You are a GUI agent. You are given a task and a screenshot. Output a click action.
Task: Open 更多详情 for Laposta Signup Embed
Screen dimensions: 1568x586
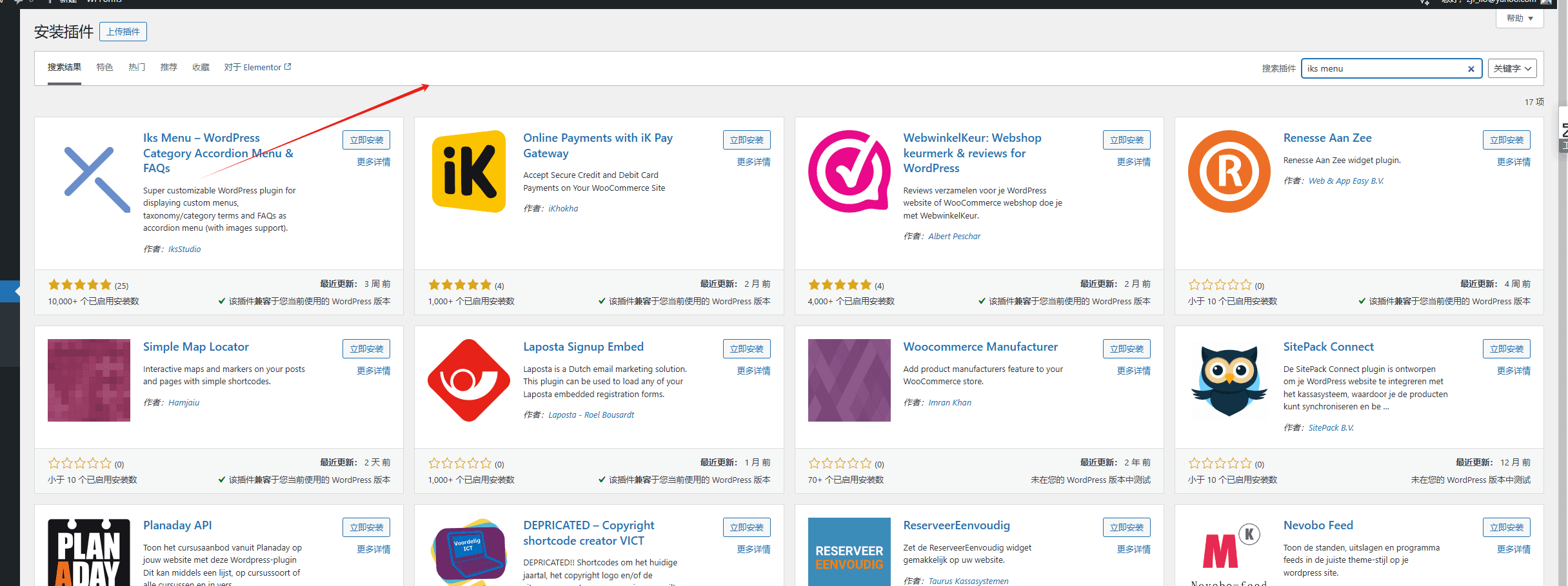coord(753,371)
